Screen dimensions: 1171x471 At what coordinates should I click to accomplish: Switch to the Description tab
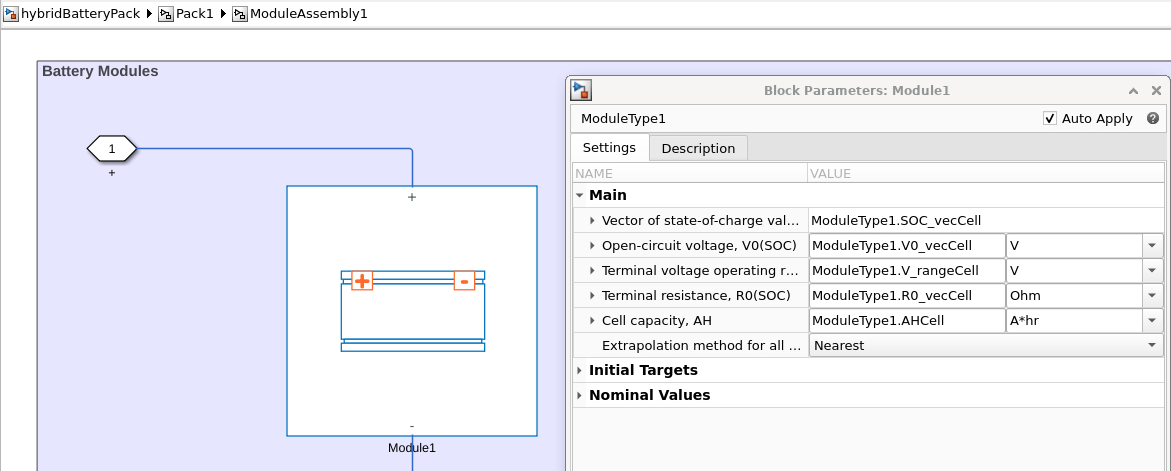tap(698, 148)
